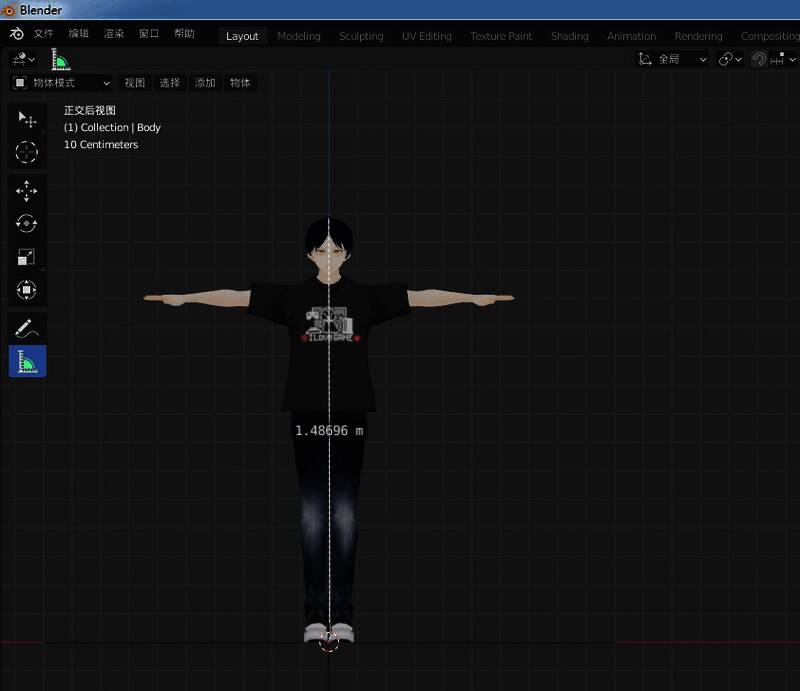800x691 pixels.
Task: Select the Select Box (tweak) tool
Action: 27,119
